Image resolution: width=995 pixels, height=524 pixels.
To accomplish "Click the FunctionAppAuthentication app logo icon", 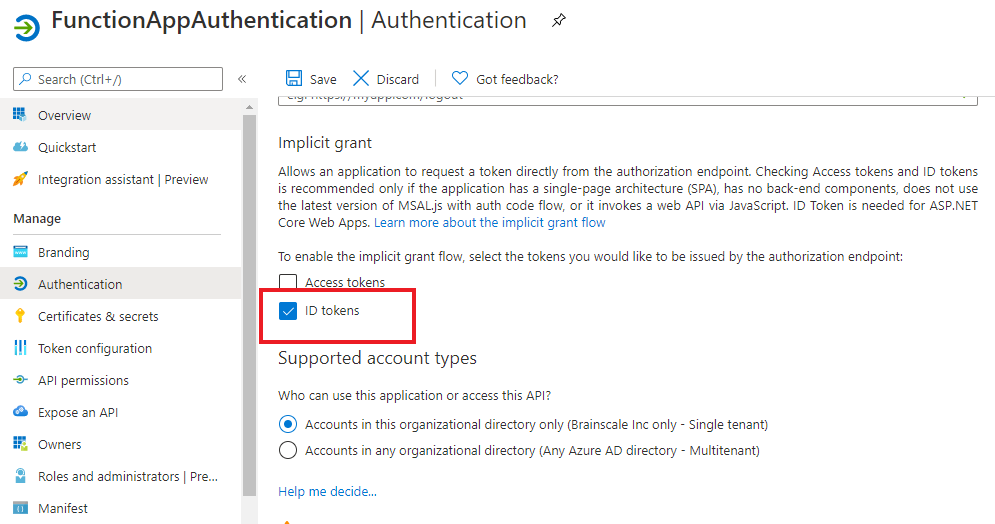I will tap(26, 27).
